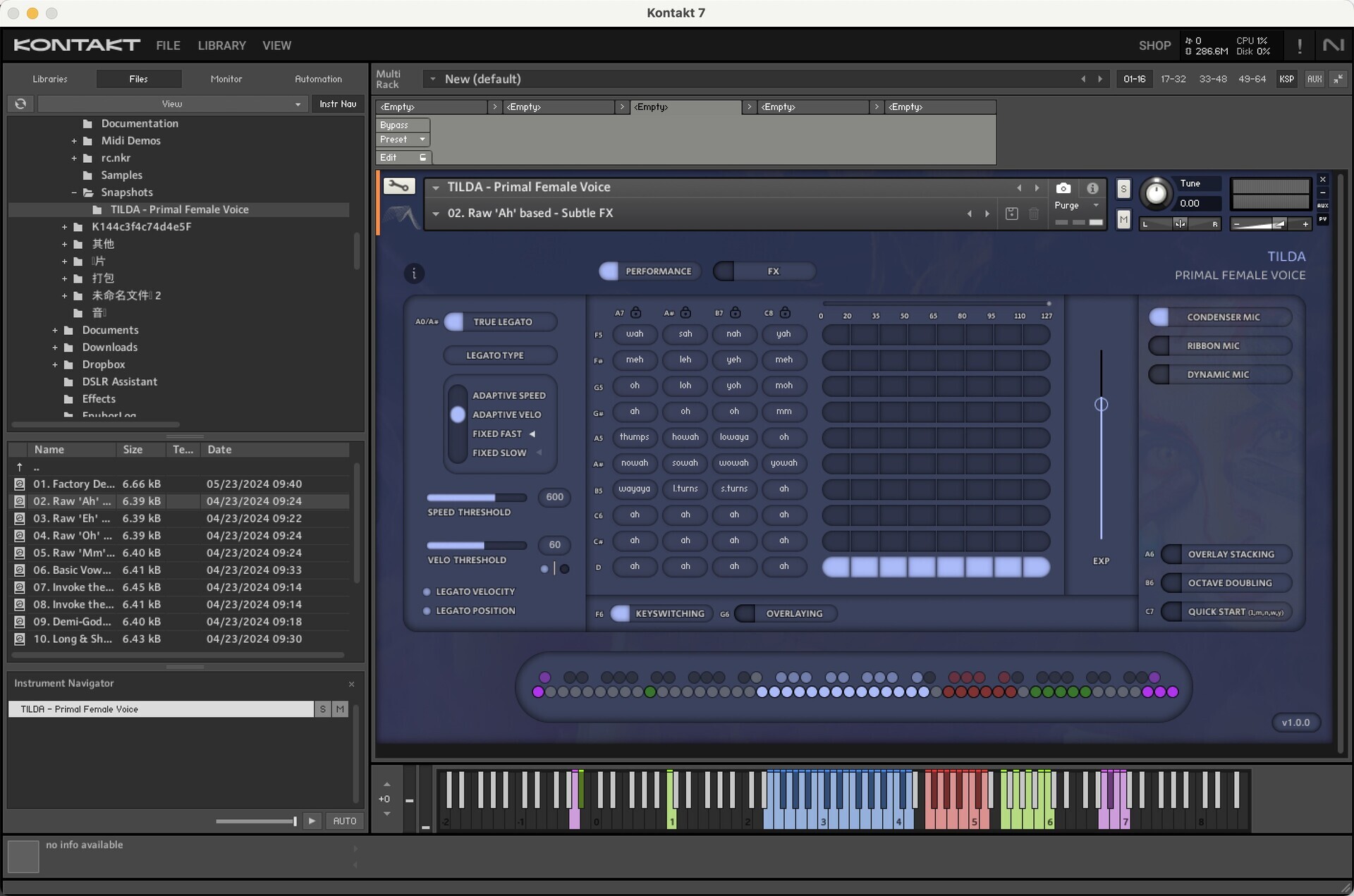1354x896 pixels.
Task: Toggle lock above A# column
Action: tap(685, 312)
